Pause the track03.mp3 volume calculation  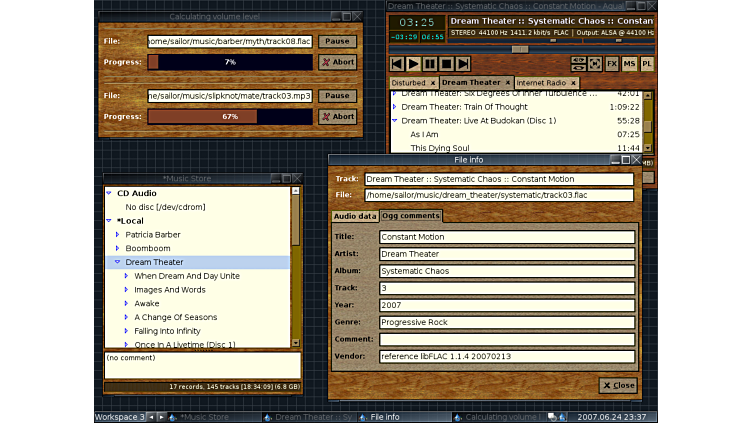[x=337, y=96]
